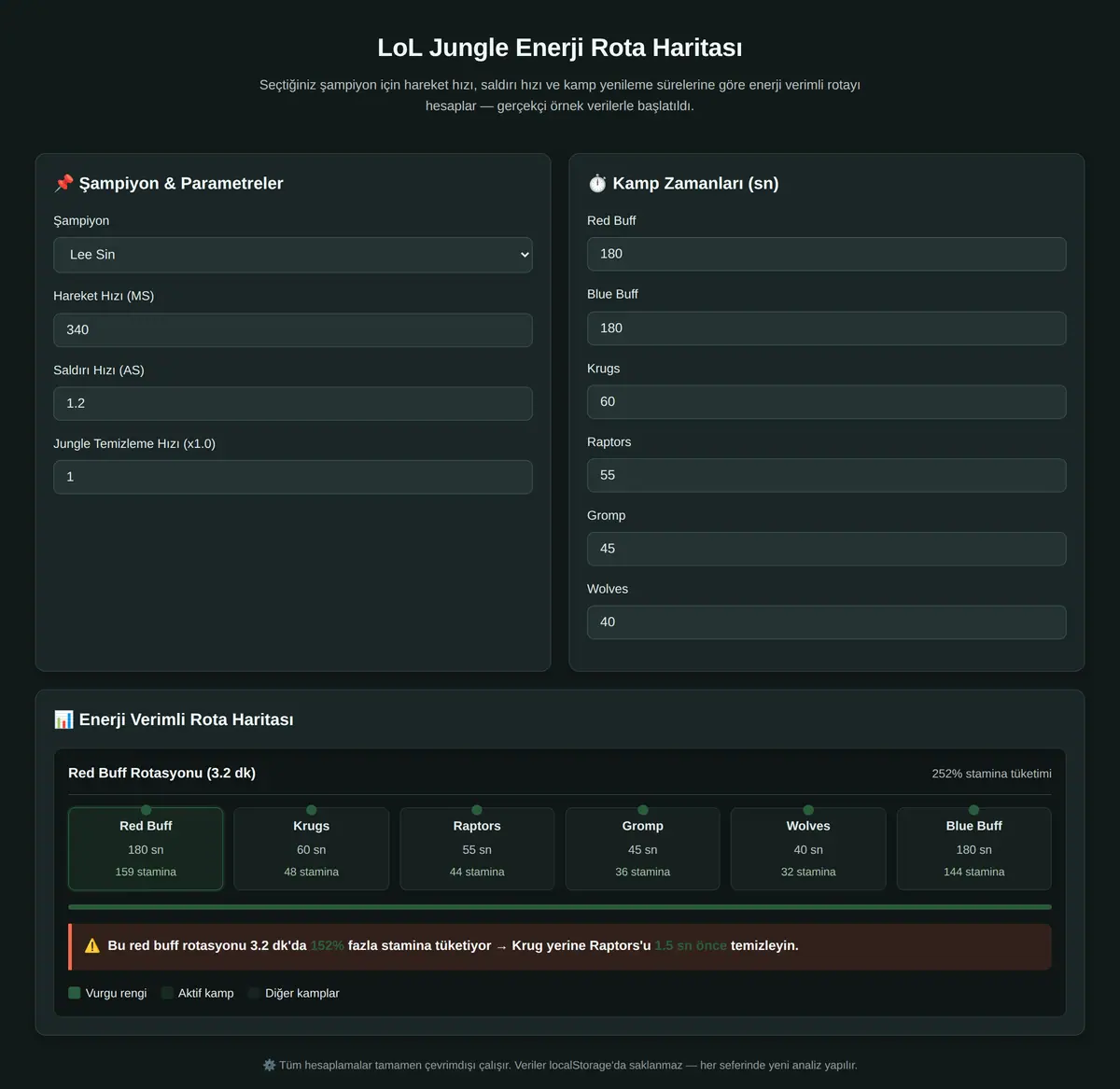Select the Gromp route card
1120x1089 pixels.
click(x=643, y=848)
